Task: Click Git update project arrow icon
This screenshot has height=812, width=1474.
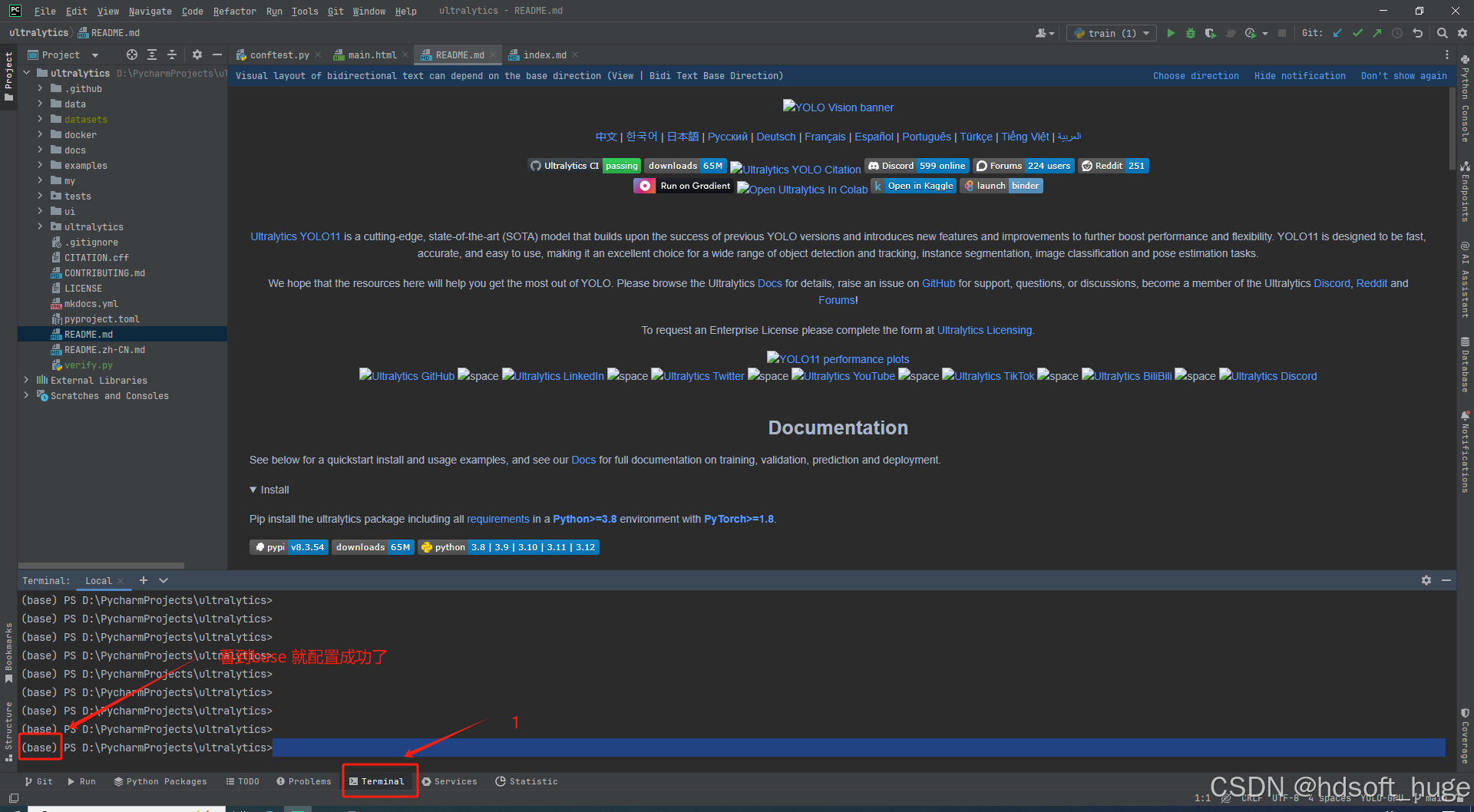Action: [1337, 33]
